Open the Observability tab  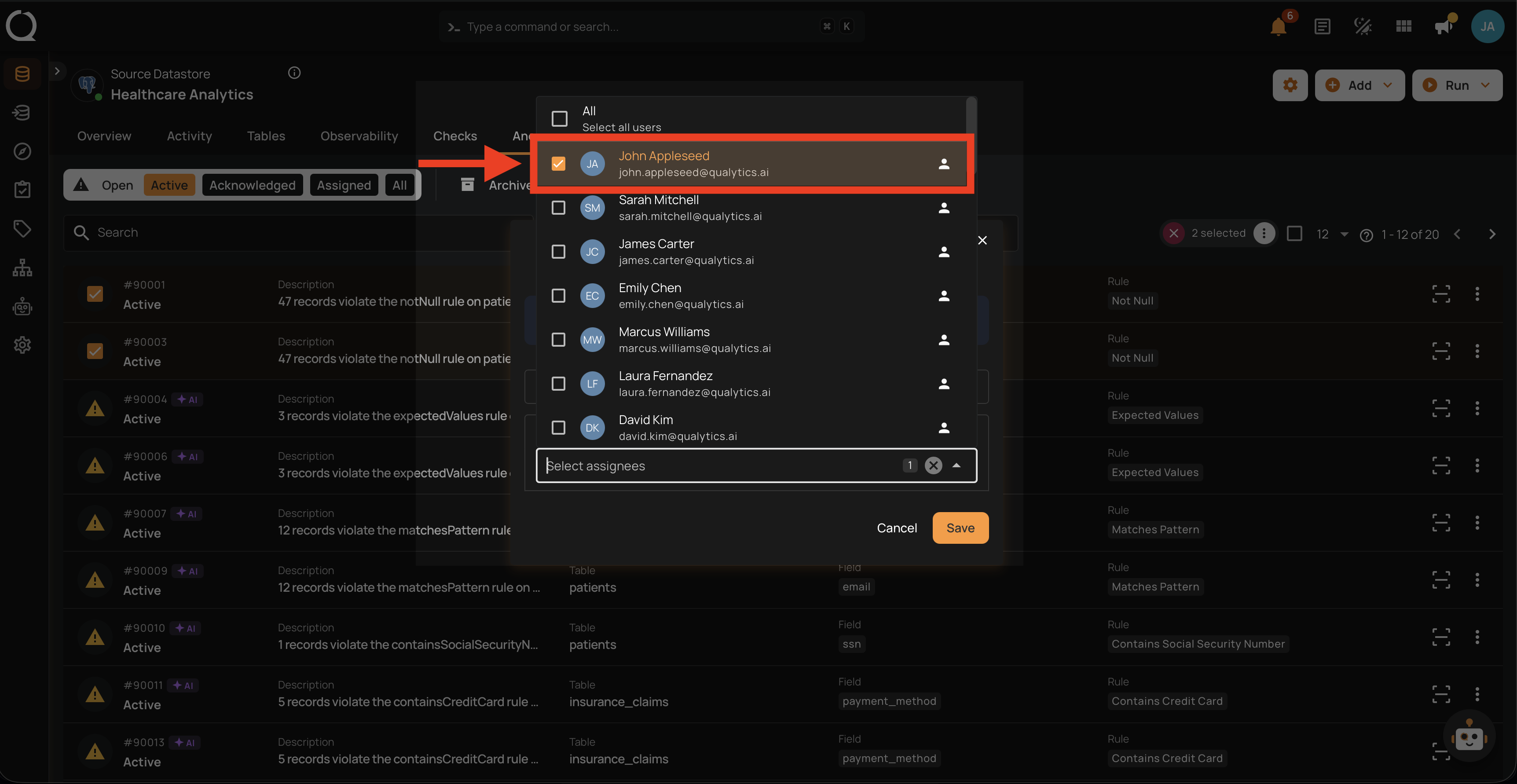(359, 136)
